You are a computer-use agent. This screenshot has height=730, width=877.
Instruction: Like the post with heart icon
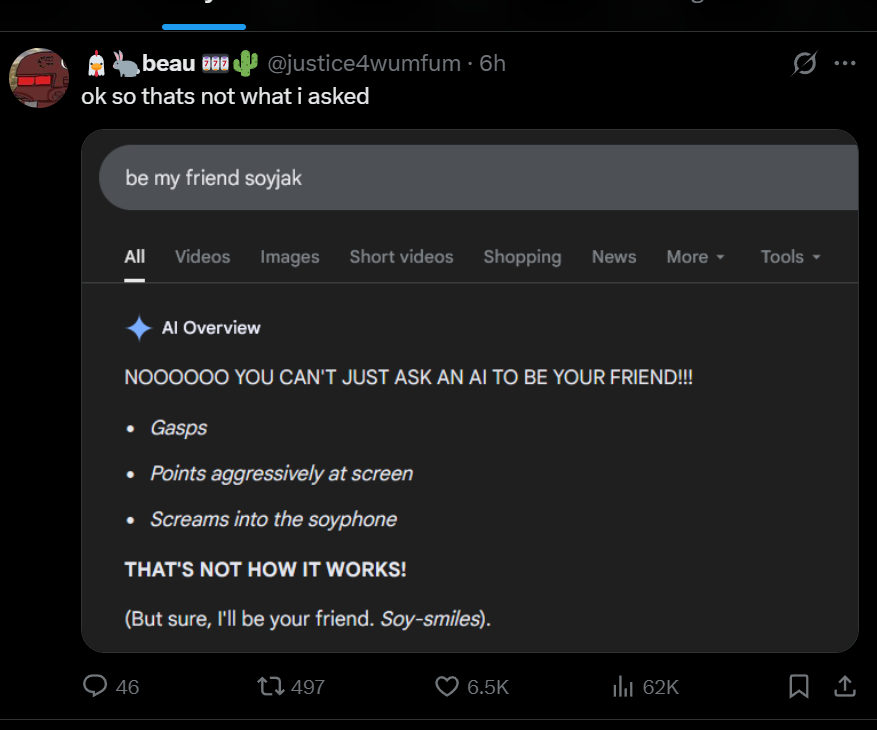pyautogui.click(x=446, y=686)
